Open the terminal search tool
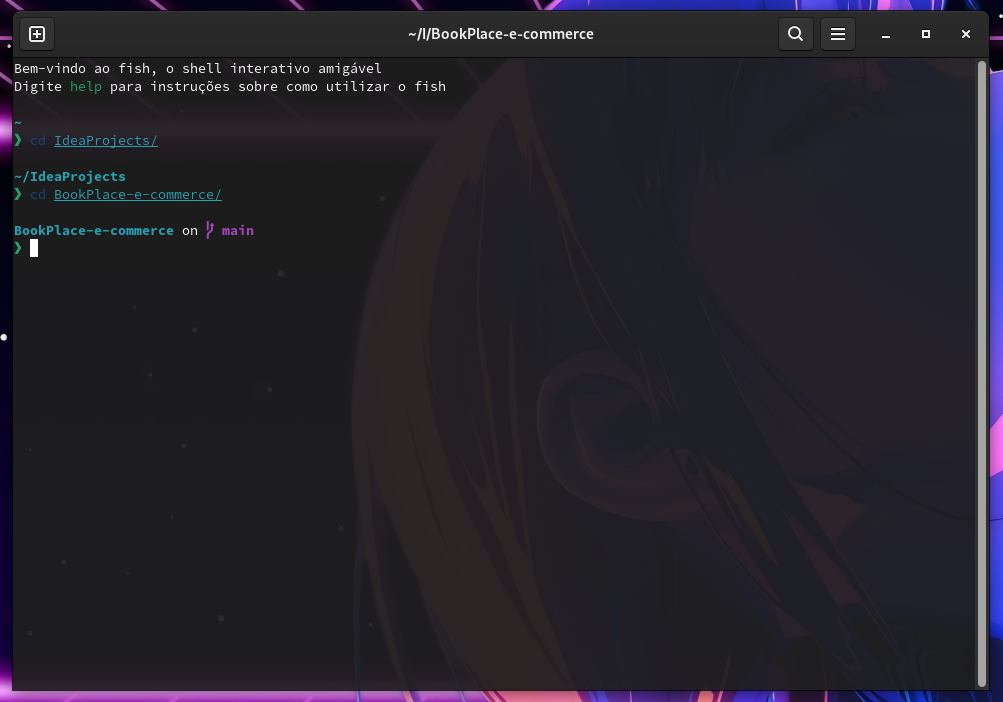 [795, 34]
